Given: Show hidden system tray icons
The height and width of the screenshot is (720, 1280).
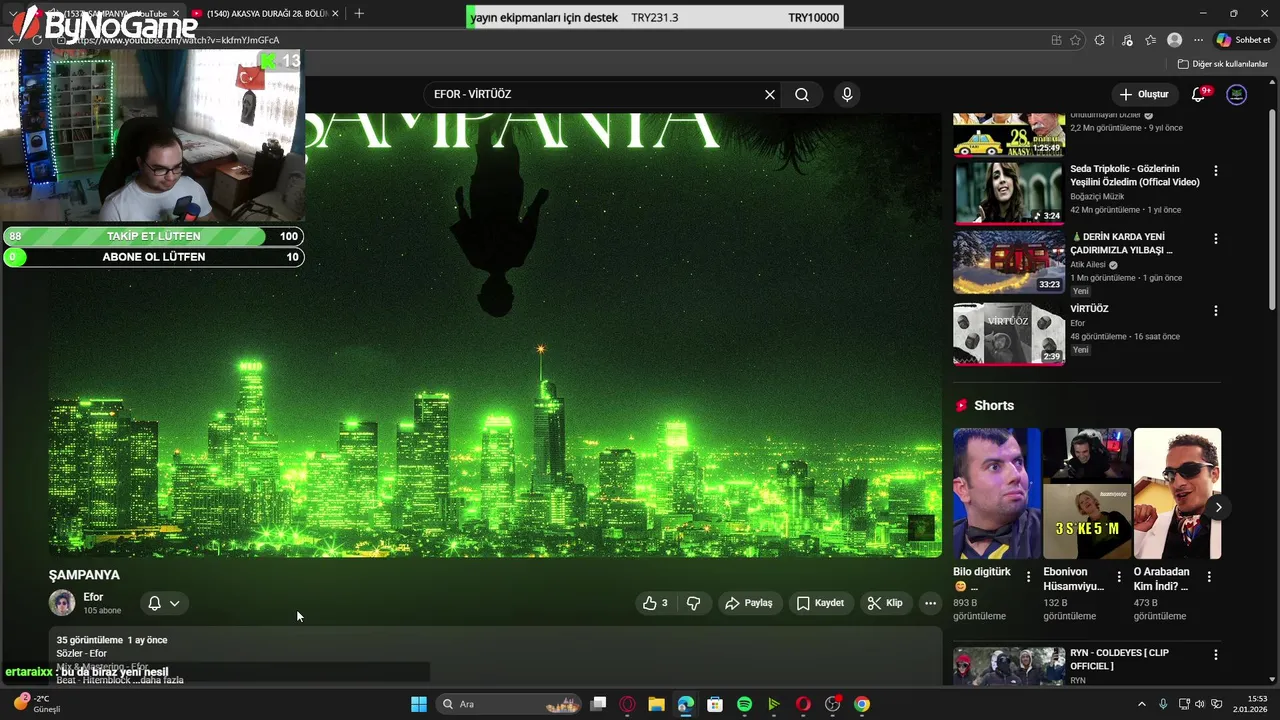Looking at the screenshot, I should [x=1142, y=704].
